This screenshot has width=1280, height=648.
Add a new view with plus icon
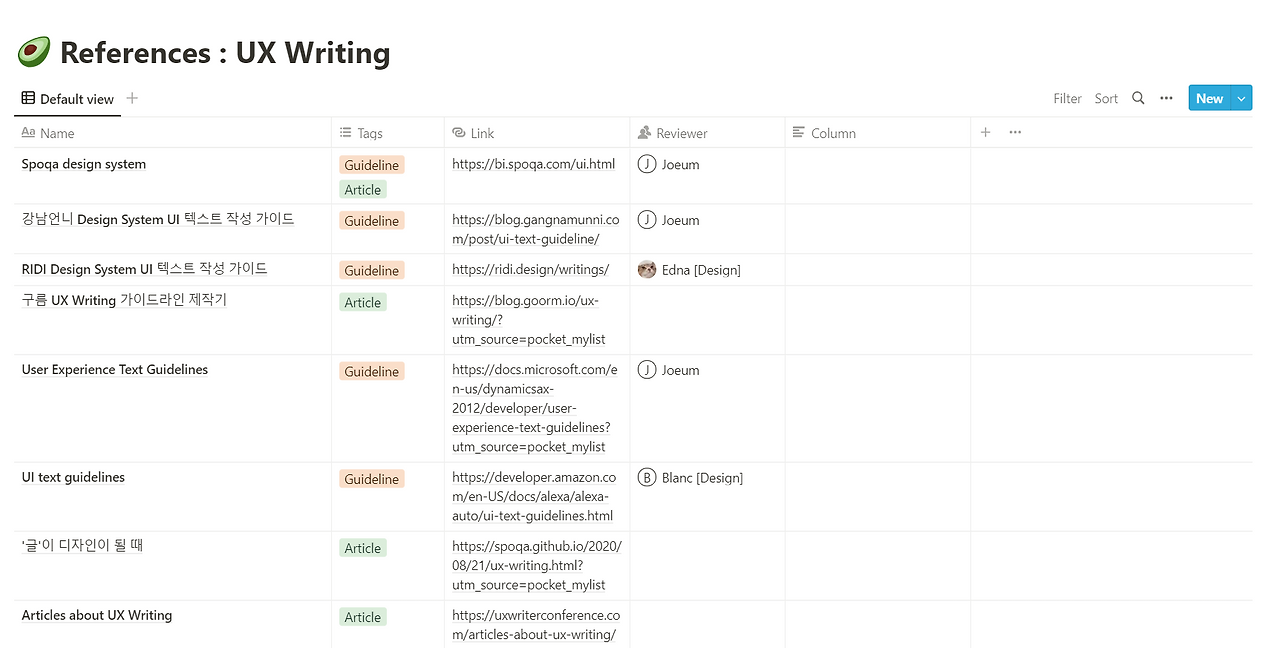[x=132, y=98]
